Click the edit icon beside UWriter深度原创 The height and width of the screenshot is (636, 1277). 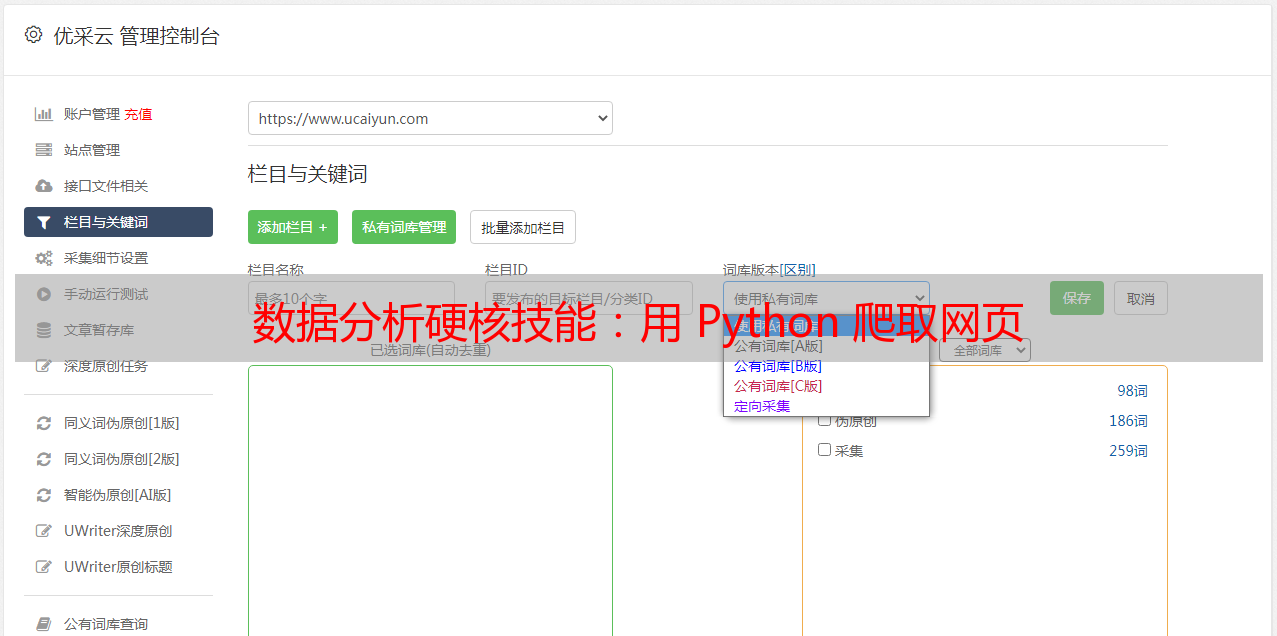point(43,531)
